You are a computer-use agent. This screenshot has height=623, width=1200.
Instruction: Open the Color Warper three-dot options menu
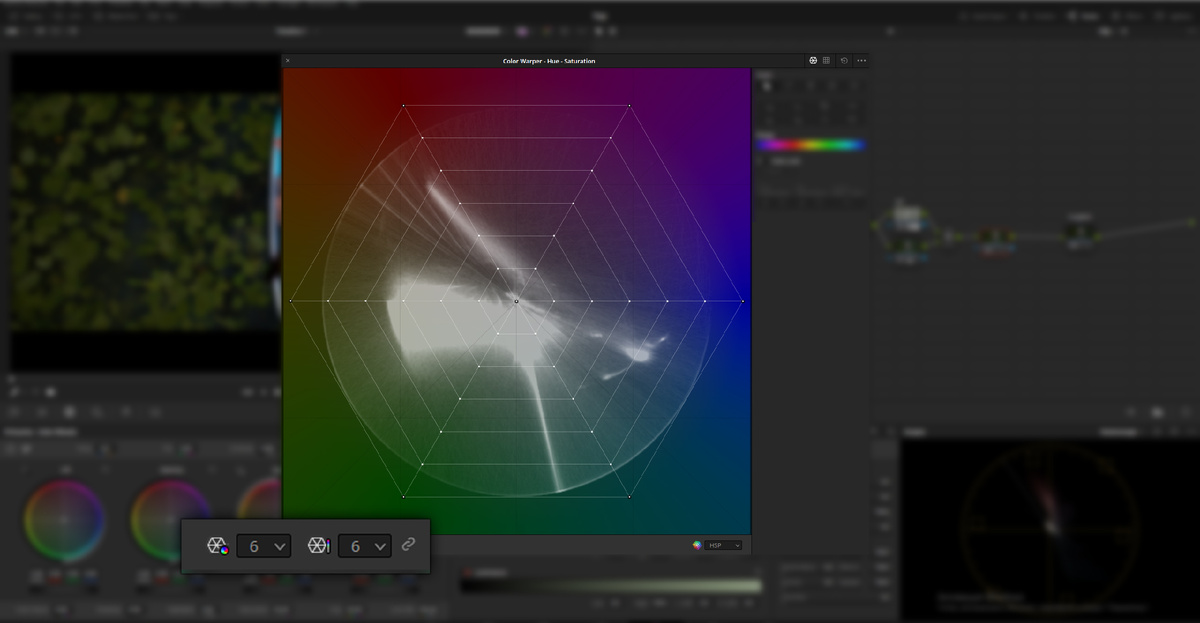(x=861, y=61)
